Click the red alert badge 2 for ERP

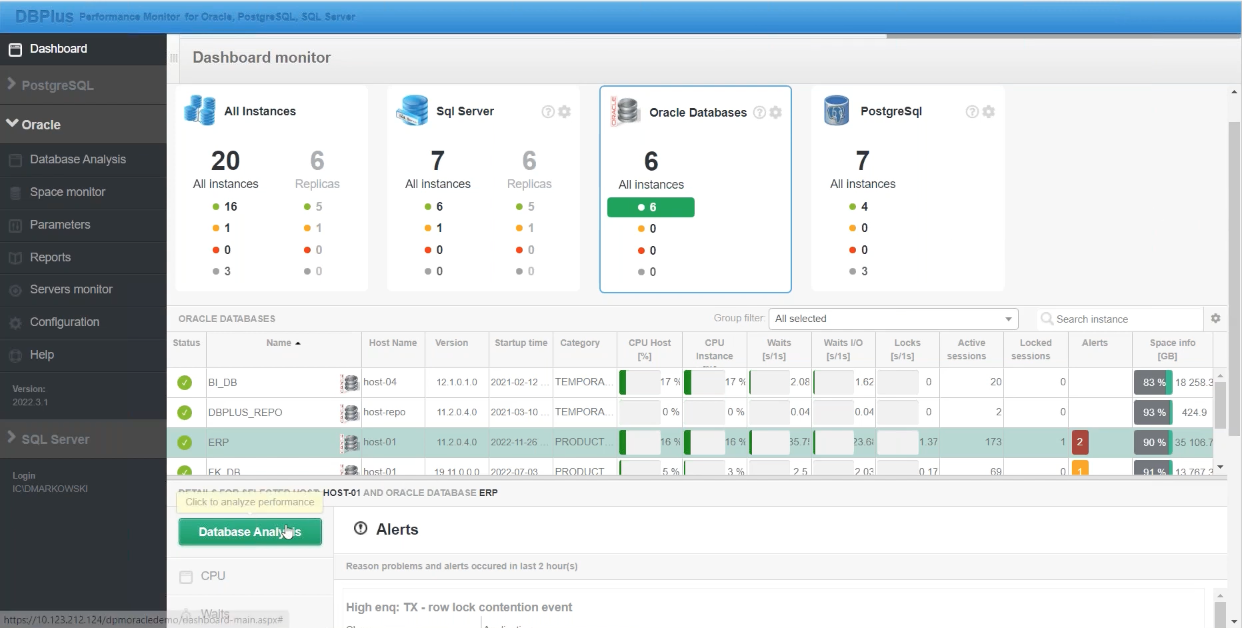(1080, 442)
